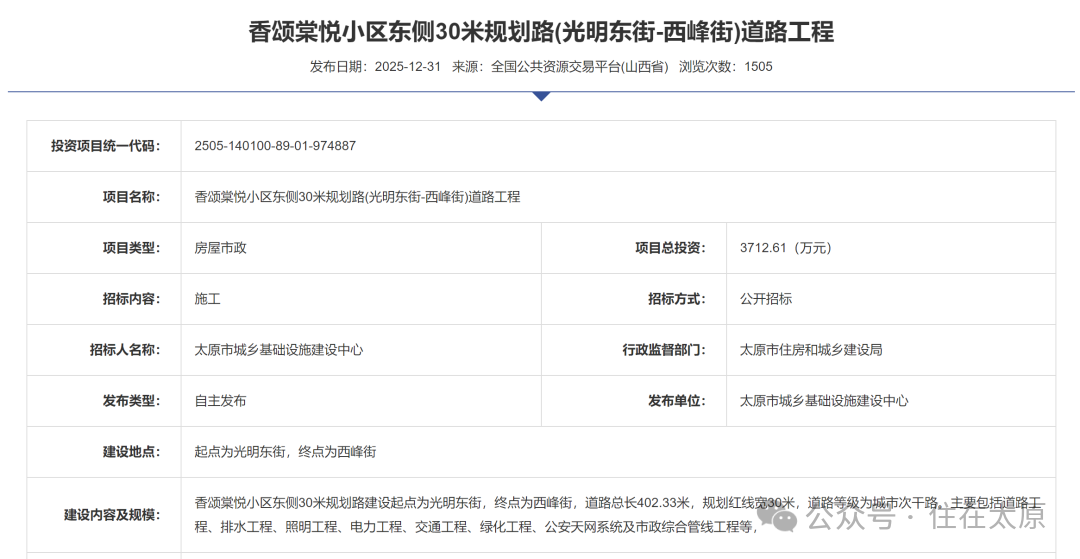Select the 施工 value
The image size is (1080, 559).
coord(207,299)
